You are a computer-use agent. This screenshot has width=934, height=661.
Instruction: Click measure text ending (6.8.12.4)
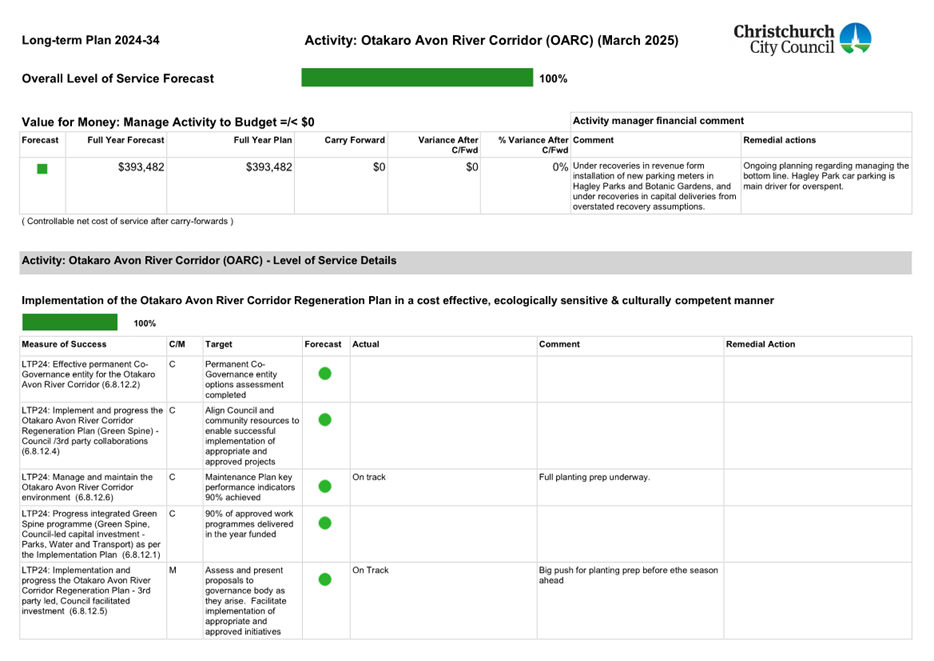point(92,431)
